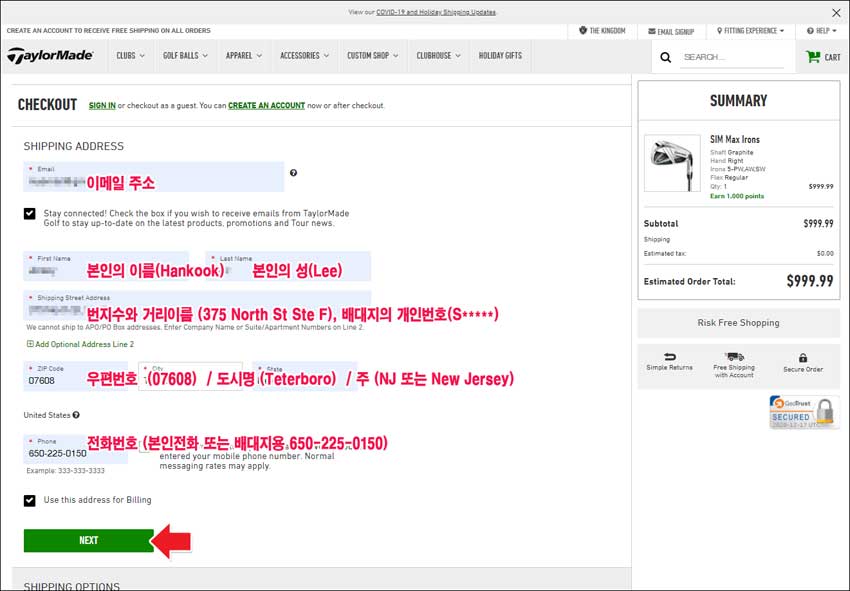
Task: Click the Simple Returns arrow icon
Action: tap(669, 357)
